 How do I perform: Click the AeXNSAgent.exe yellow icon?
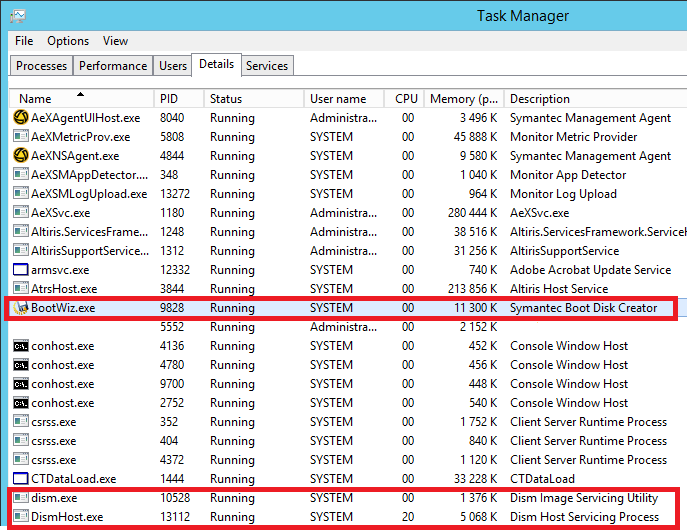[x=21, y=156]
